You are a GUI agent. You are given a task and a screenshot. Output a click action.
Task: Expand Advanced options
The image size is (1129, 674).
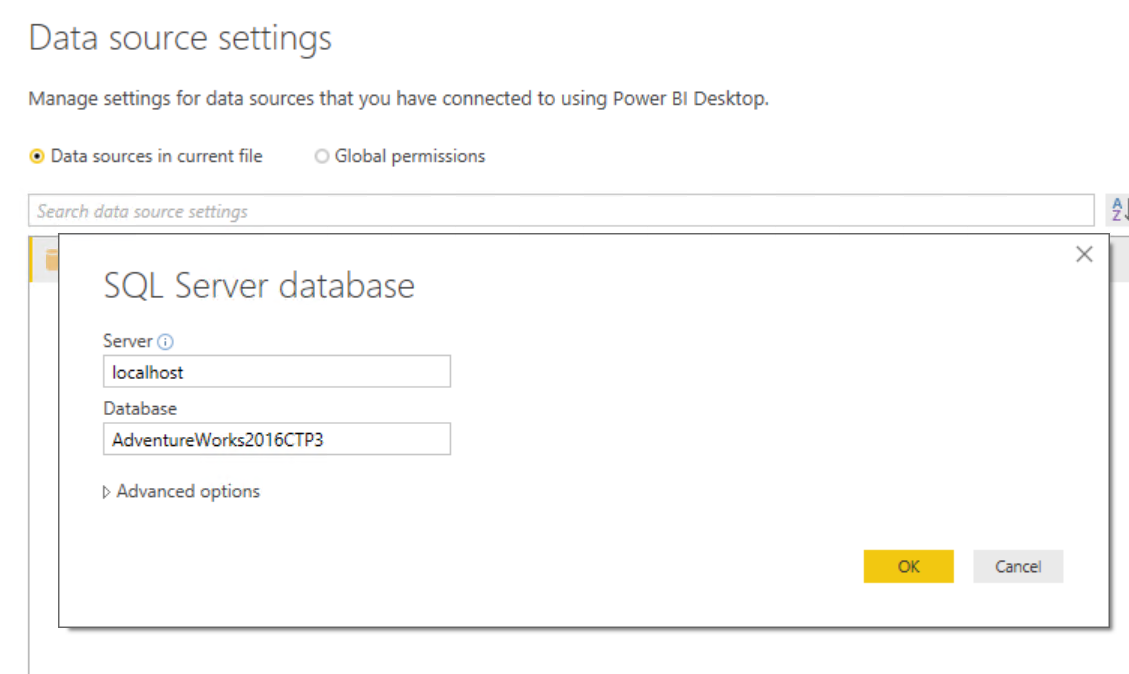pos(181,491)
